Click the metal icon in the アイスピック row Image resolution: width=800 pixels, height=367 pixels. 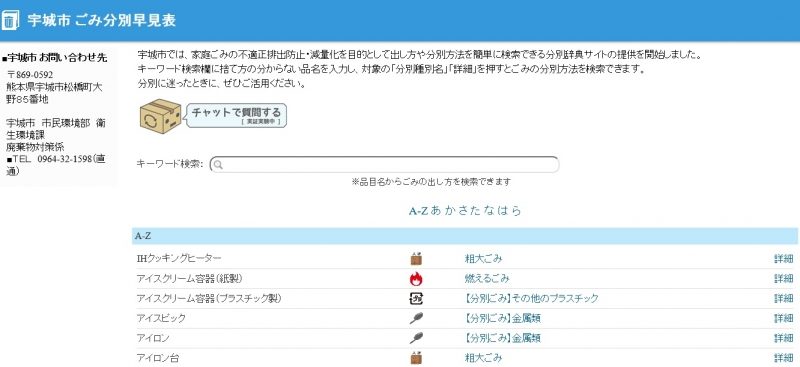[x=416, y=319]
